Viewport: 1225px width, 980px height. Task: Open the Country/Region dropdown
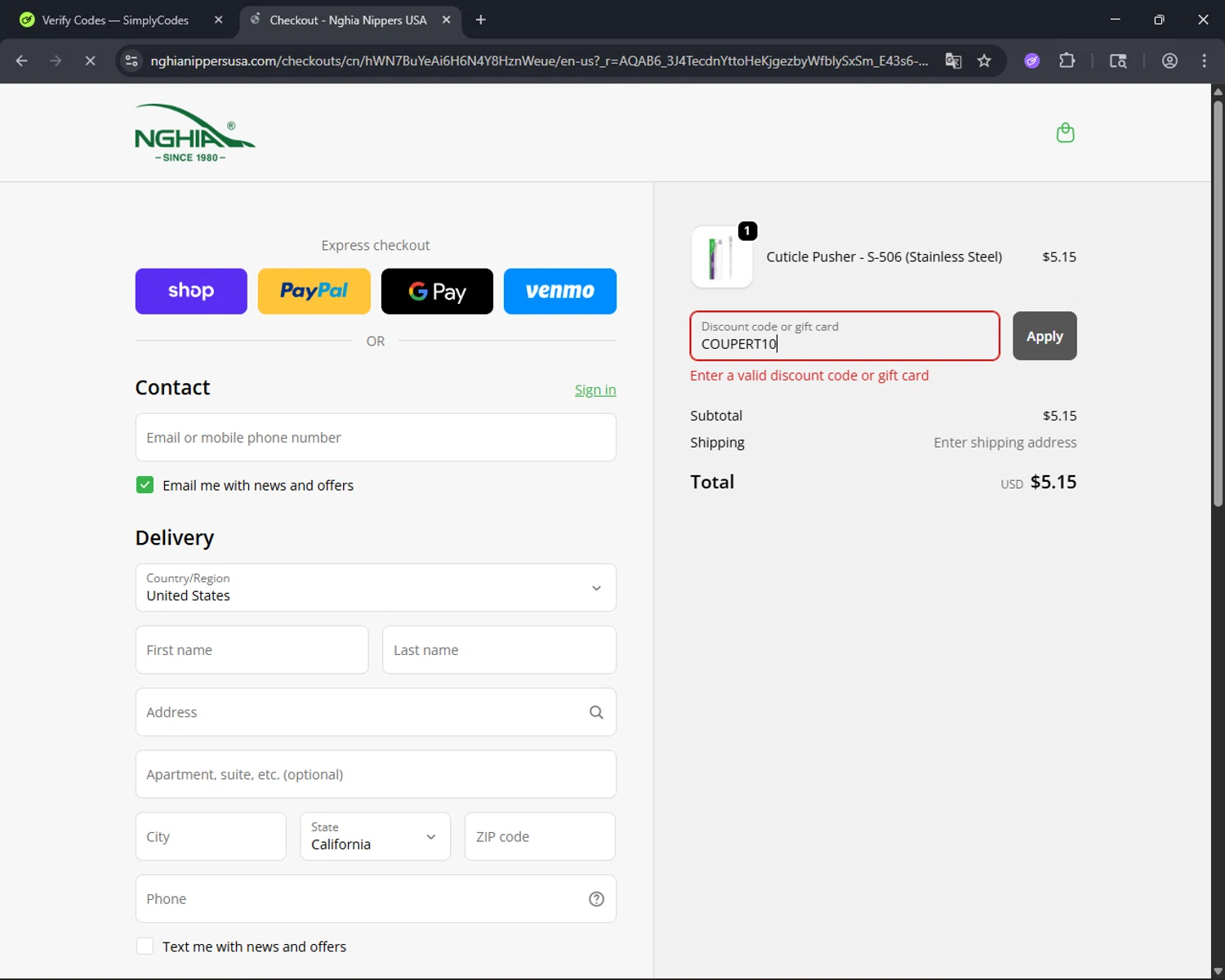[x=376, y=587]
